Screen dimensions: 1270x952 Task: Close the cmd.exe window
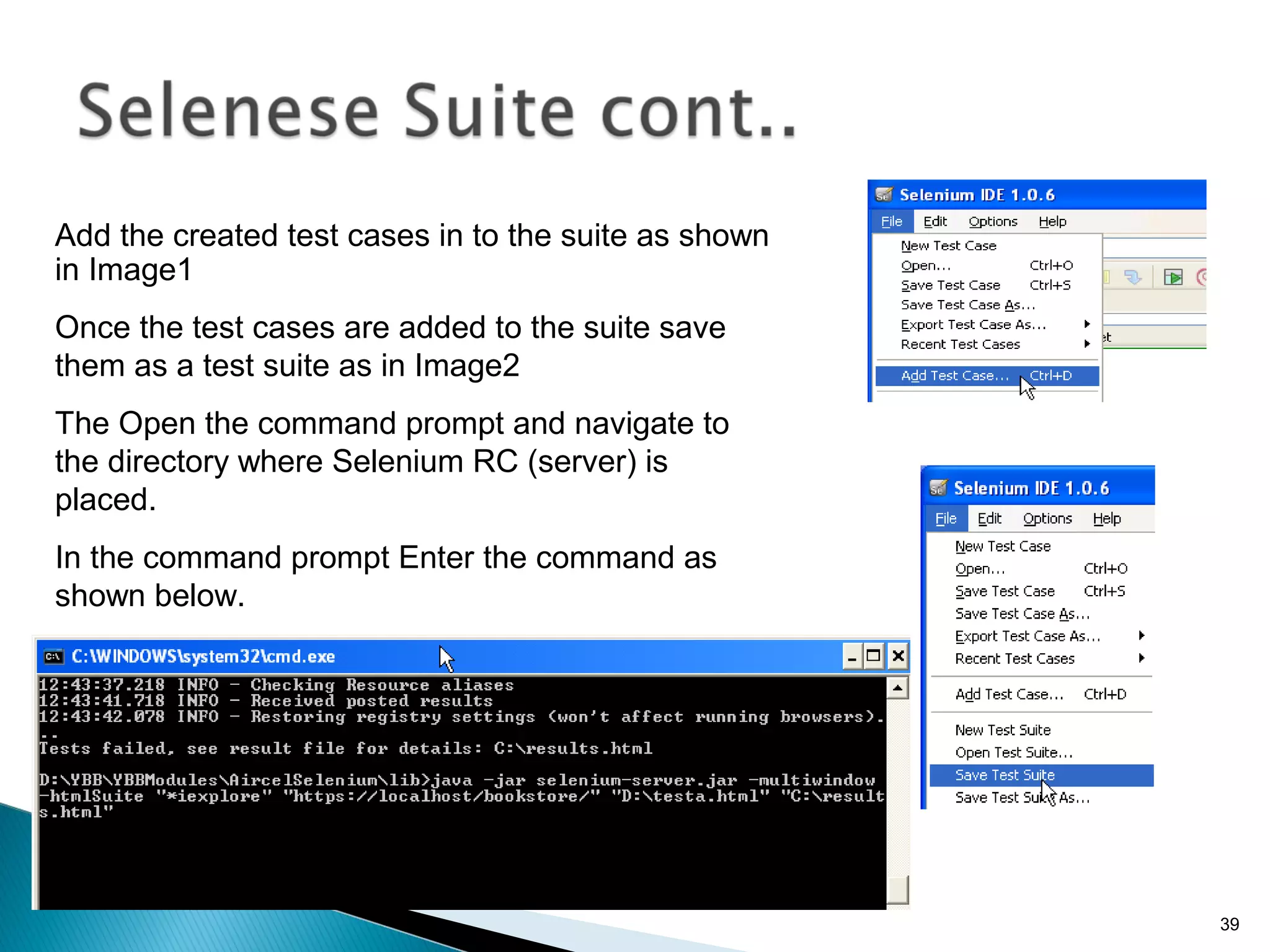point(898,656)
